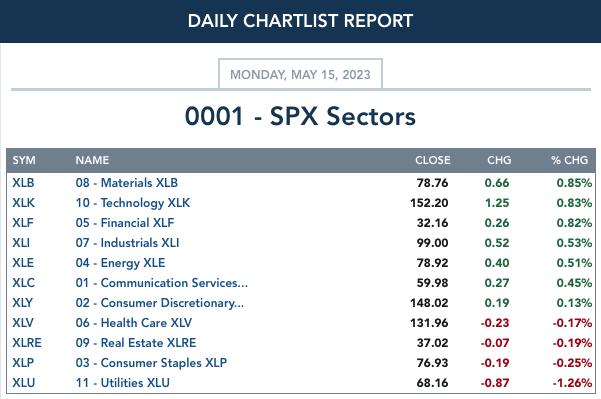This screenshot has height=399, width=601.
Task: Open 03 - Consumer Staples XLP chart
Action: coord(151,363)
